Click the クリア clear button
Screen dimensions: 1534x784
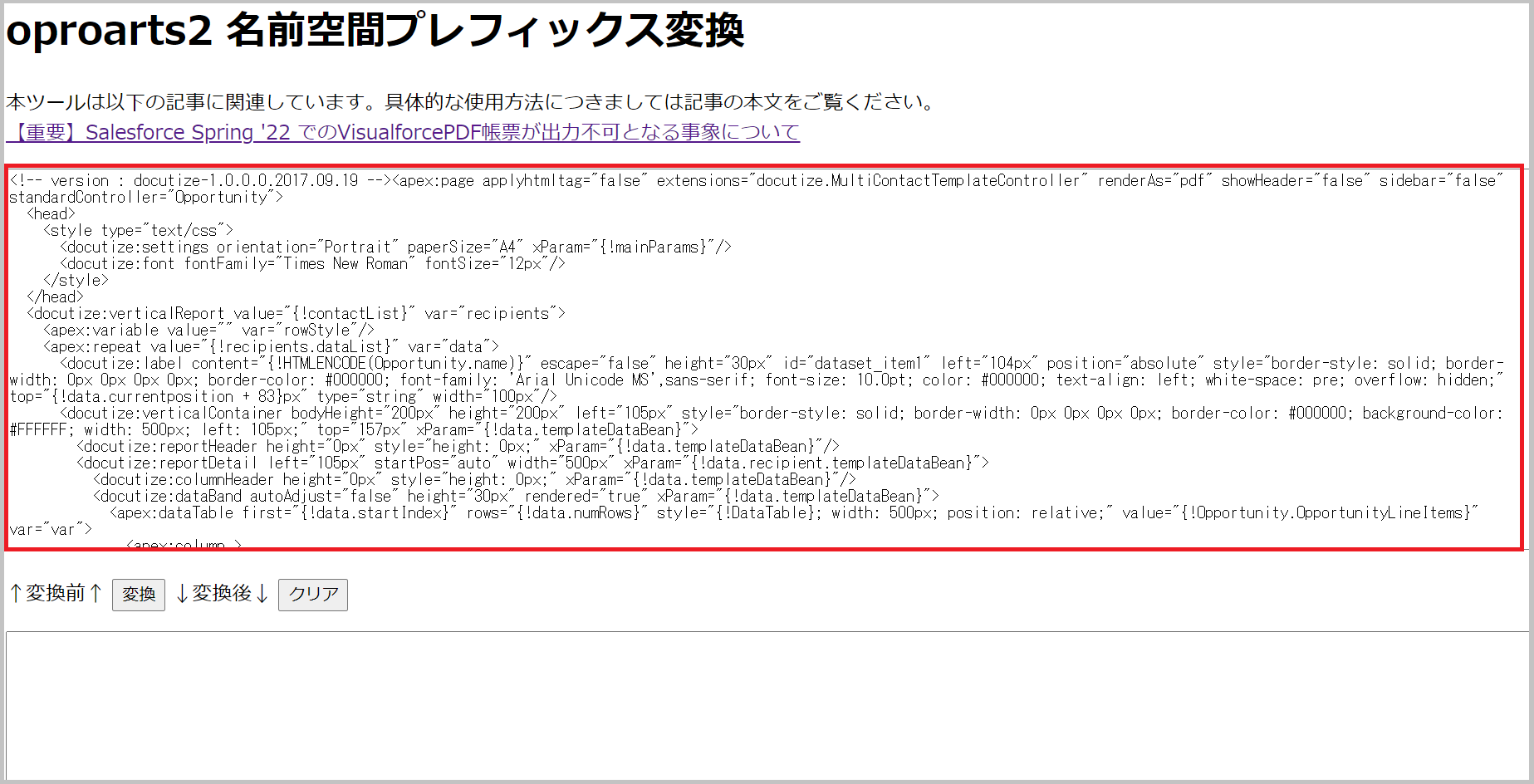tap(313, 595)
